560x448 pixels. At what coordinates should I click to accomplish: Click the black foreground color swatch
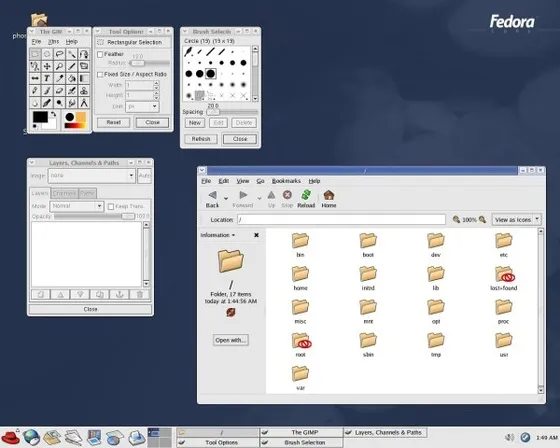pyautogui.click(x=40, y=116)
